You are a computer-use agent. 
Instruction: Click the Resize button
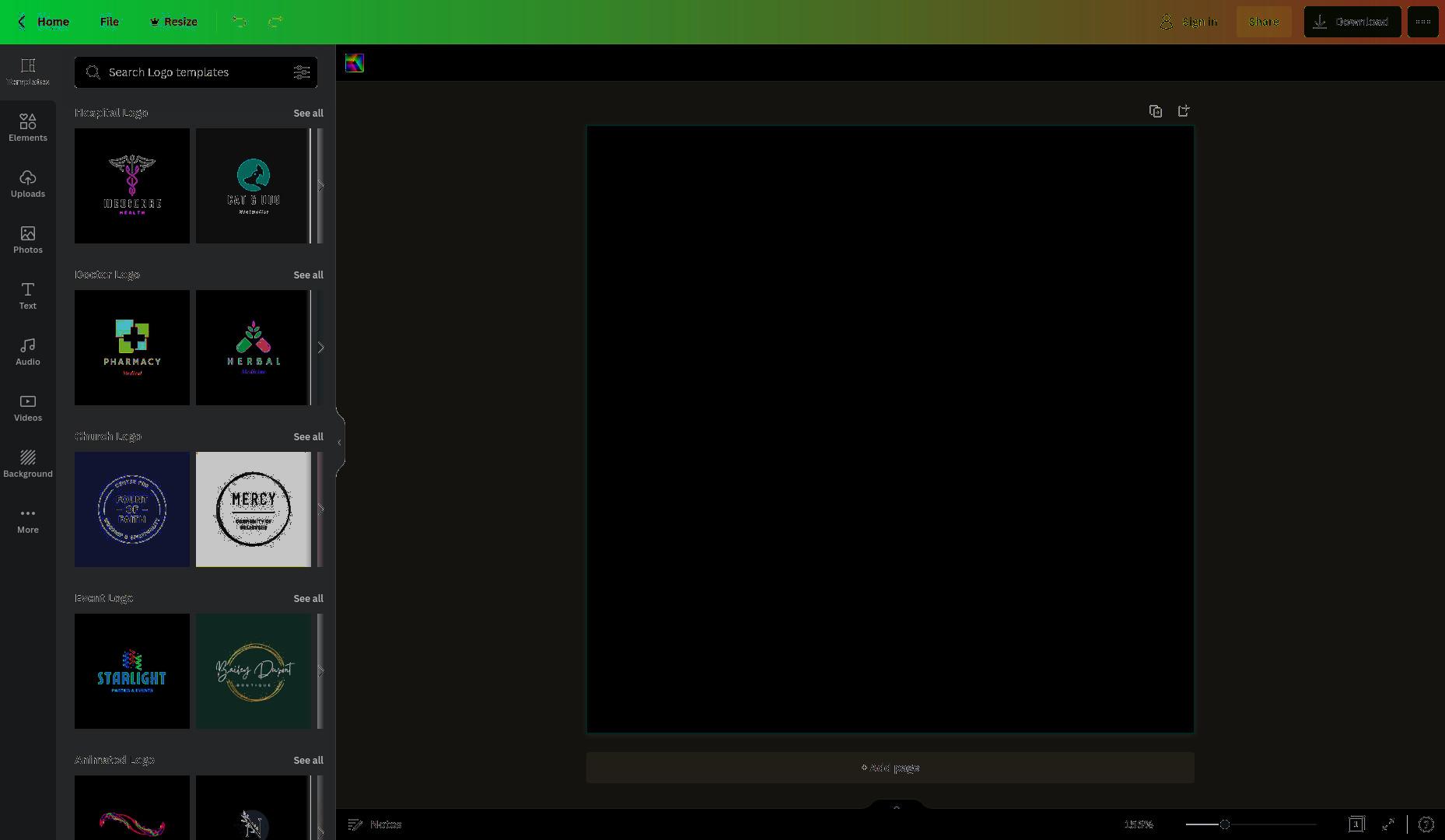[173, 22]
